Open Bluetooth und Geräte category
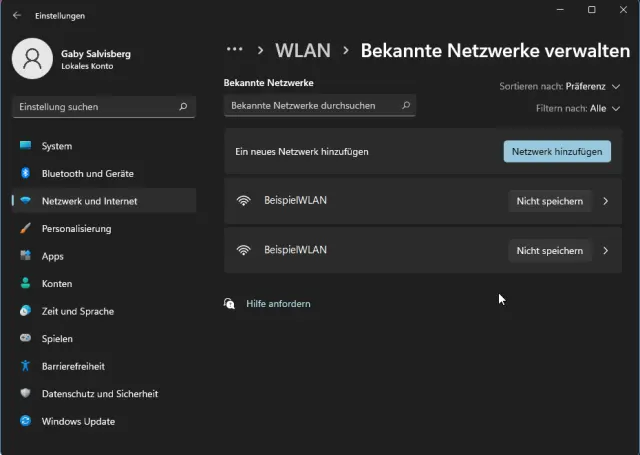This screenshot has width=640, height=455. tap(104, 173)
